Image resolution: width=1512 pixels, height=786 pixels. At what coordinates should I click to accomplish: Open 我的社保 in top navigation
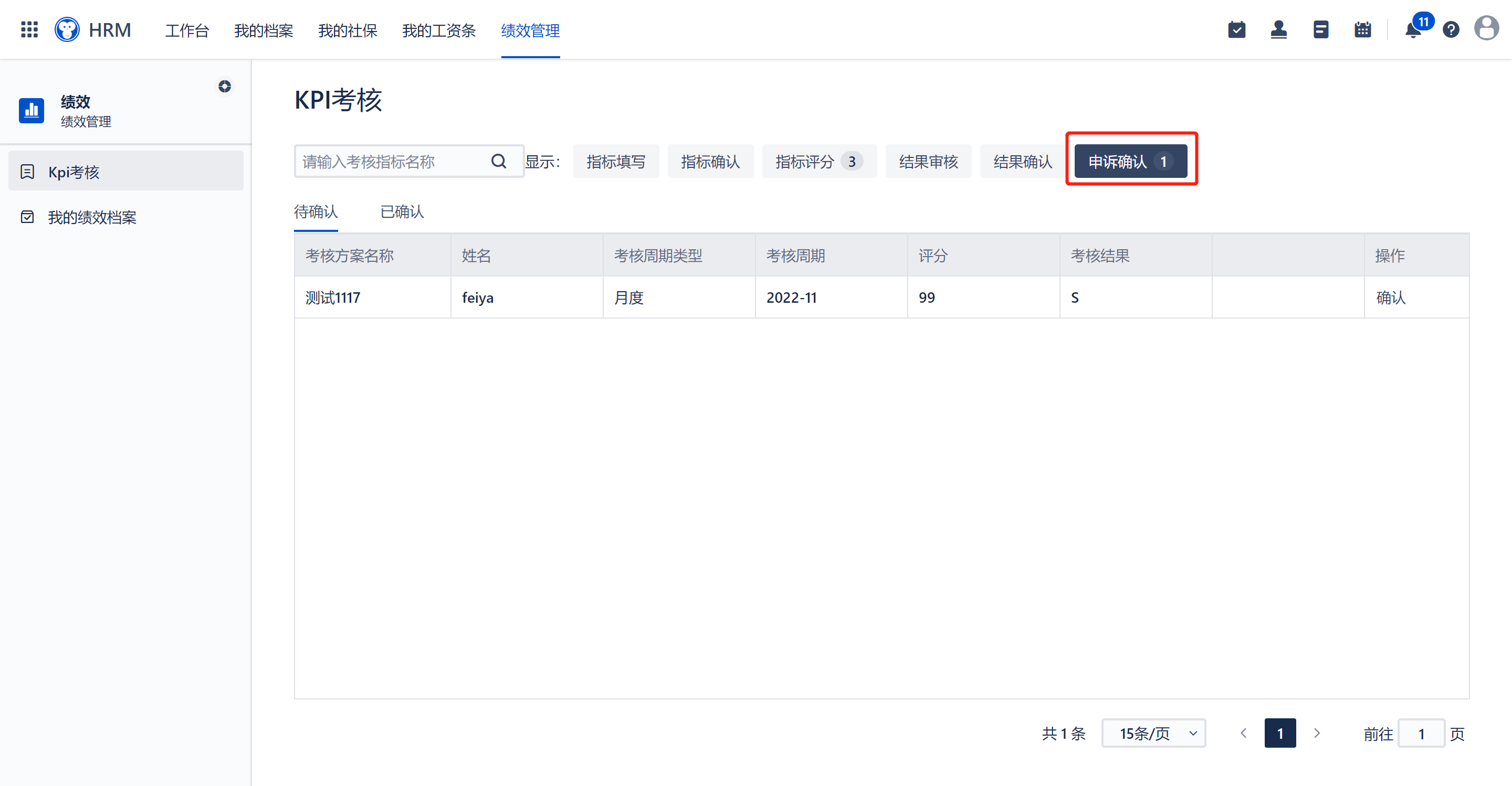(x=348, y=30)
